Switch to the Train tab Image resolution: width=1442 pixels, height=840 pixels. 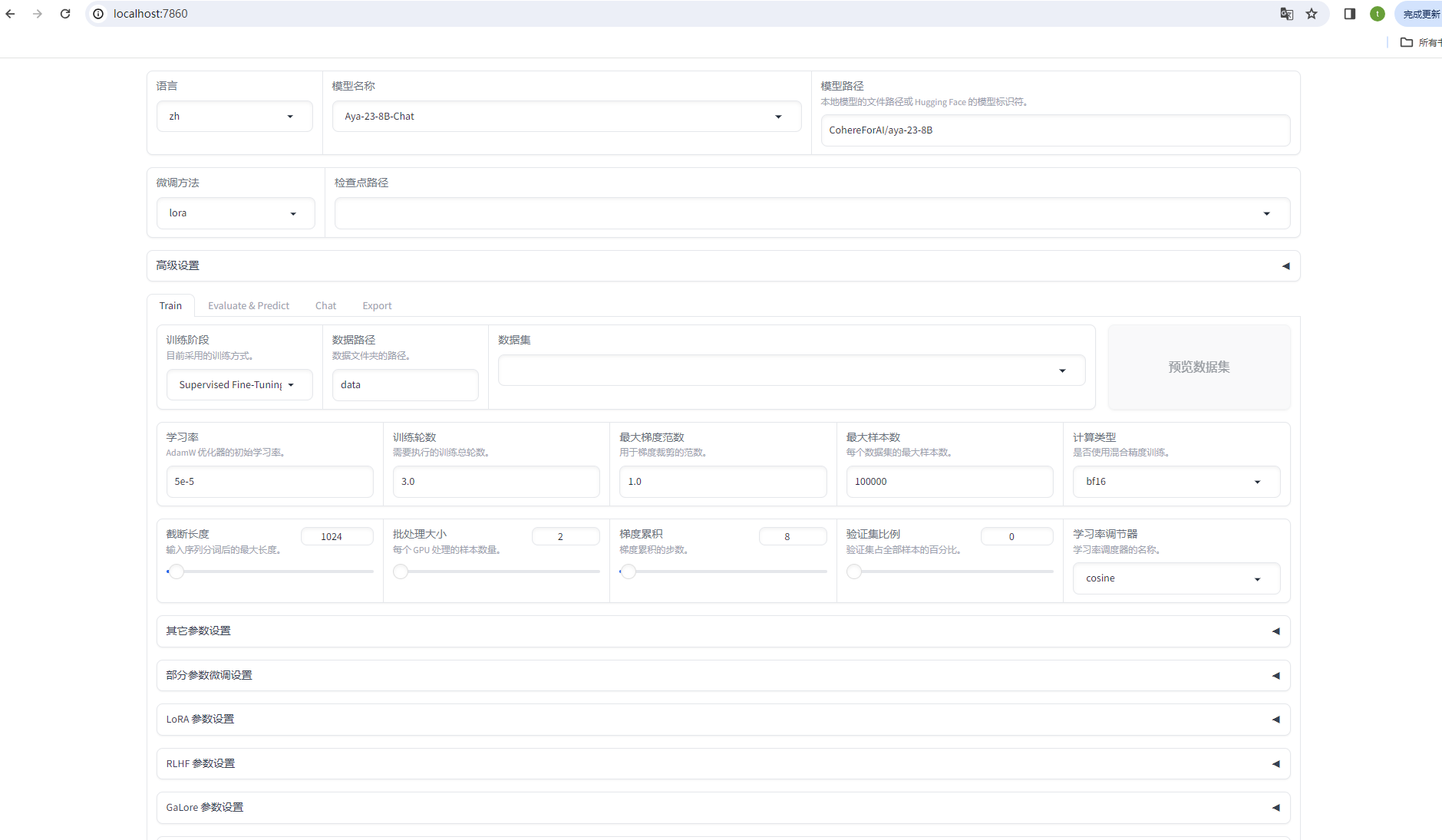tap(170, 305)
